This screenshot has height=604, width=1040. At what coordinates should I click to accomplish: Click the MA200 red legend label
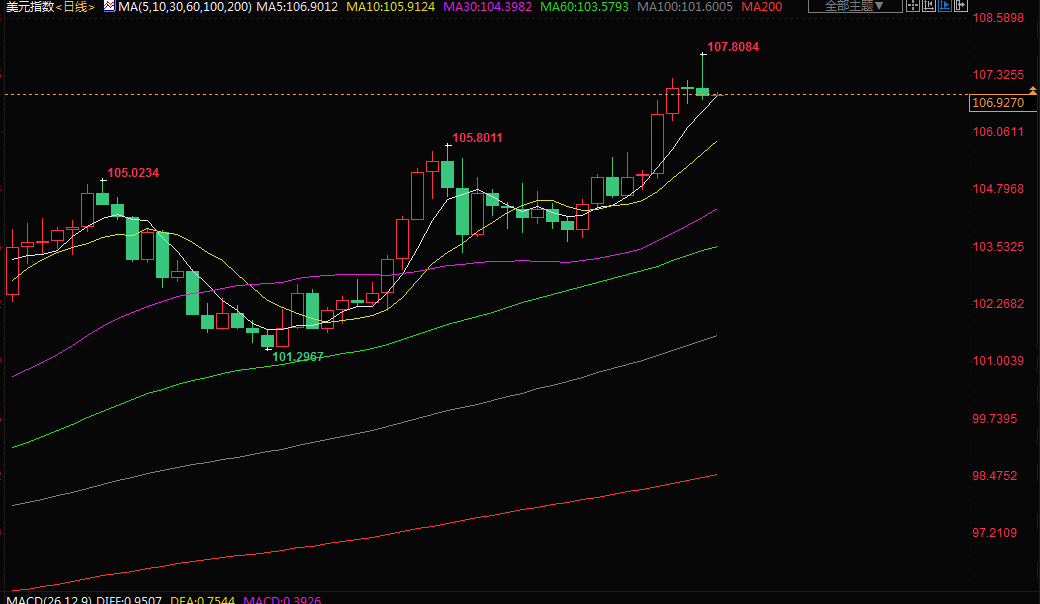762,7
